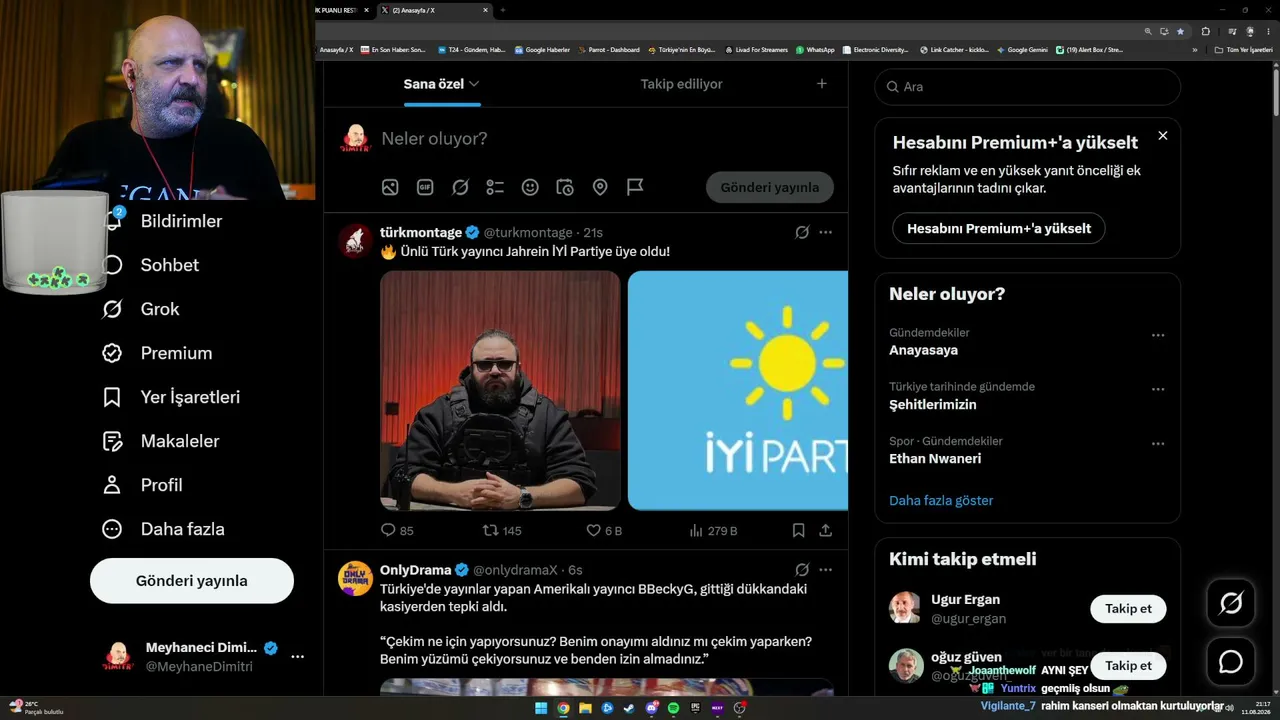Open the Profil person icon
This screenshot has height=720, width=1280.
[112, 485]
